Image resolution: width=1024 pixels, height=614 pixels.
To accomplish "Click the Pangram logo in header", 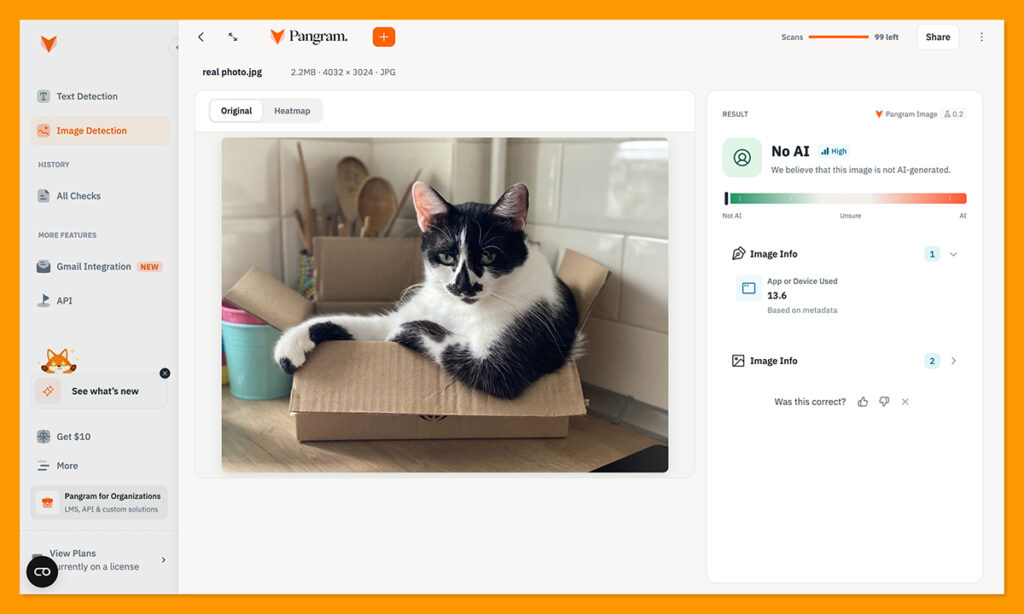I will (x=309, y=37).
